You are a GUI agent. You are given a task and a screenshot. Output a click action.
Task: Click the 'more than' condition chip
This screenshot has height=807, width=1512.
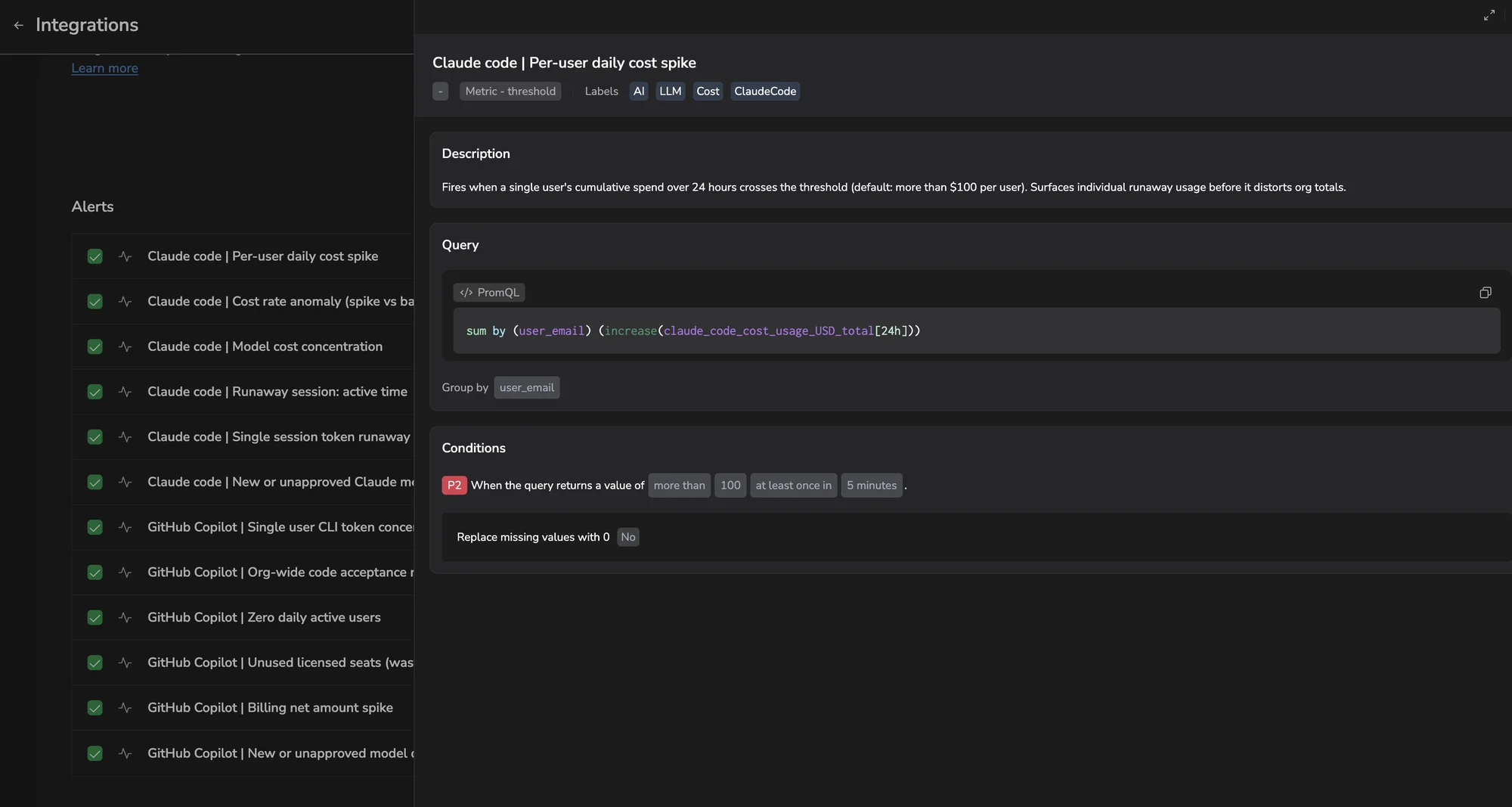click(x=679, y=486)
